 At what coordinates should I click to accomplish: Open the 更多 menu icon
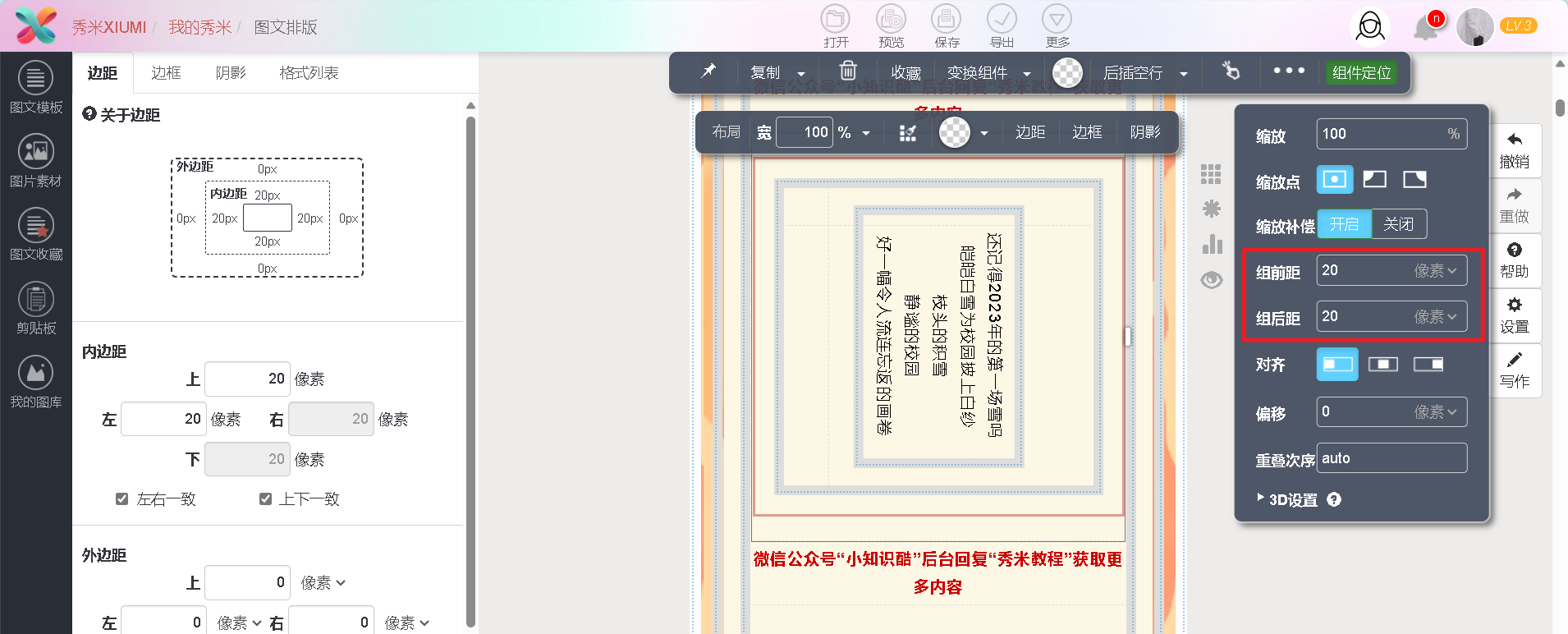1057,20
